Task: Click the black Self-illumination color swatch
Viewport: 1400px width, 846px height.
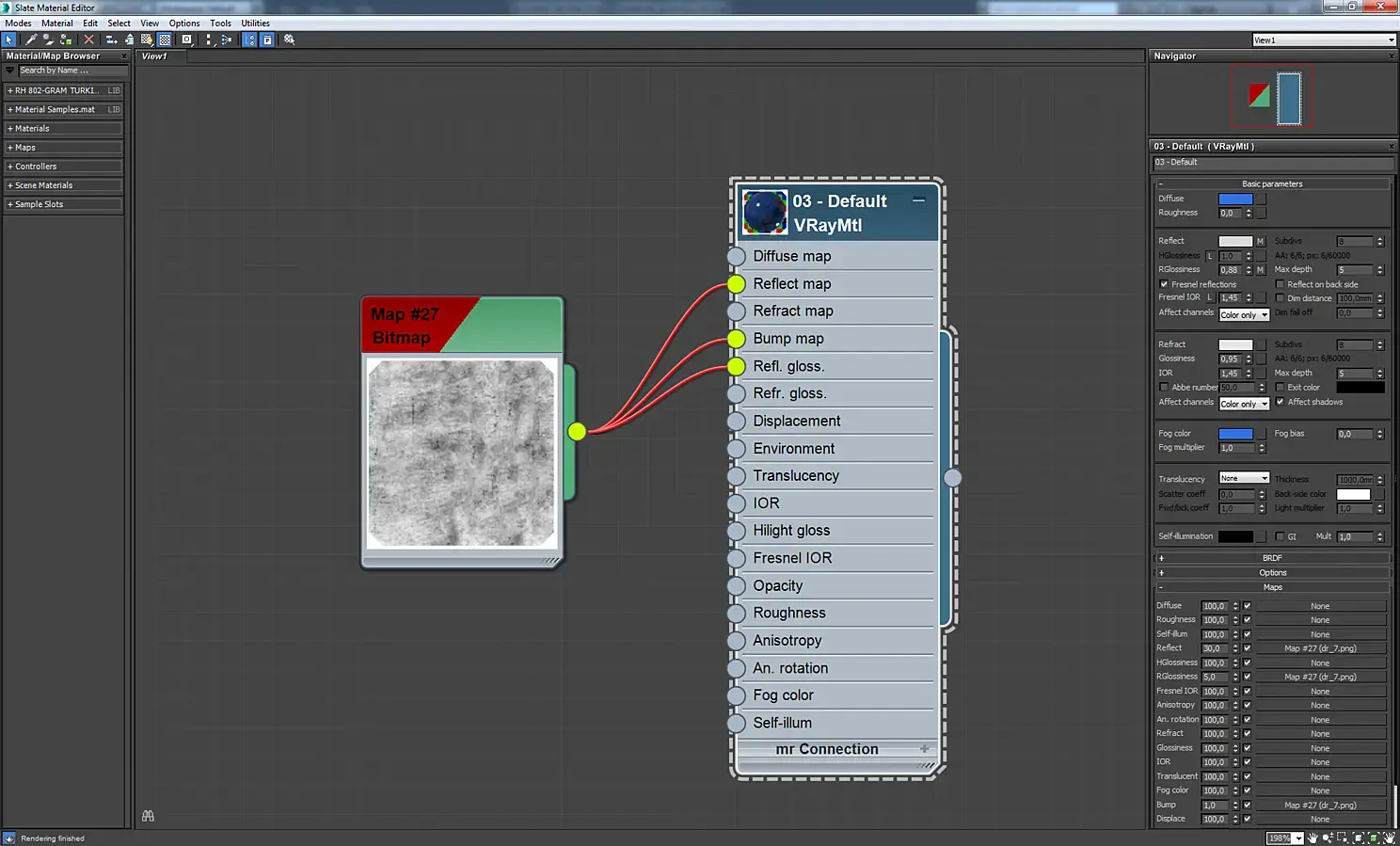Action: [x=1235, y=536]
